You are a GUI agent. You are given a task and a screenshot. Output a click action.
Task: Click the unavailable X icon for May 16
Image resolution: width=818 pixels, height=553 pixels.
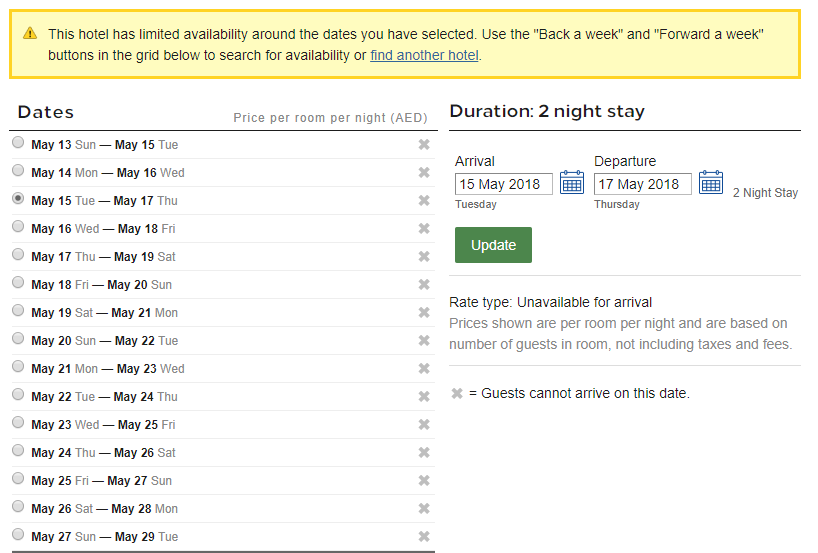click(x=424, y=229)
